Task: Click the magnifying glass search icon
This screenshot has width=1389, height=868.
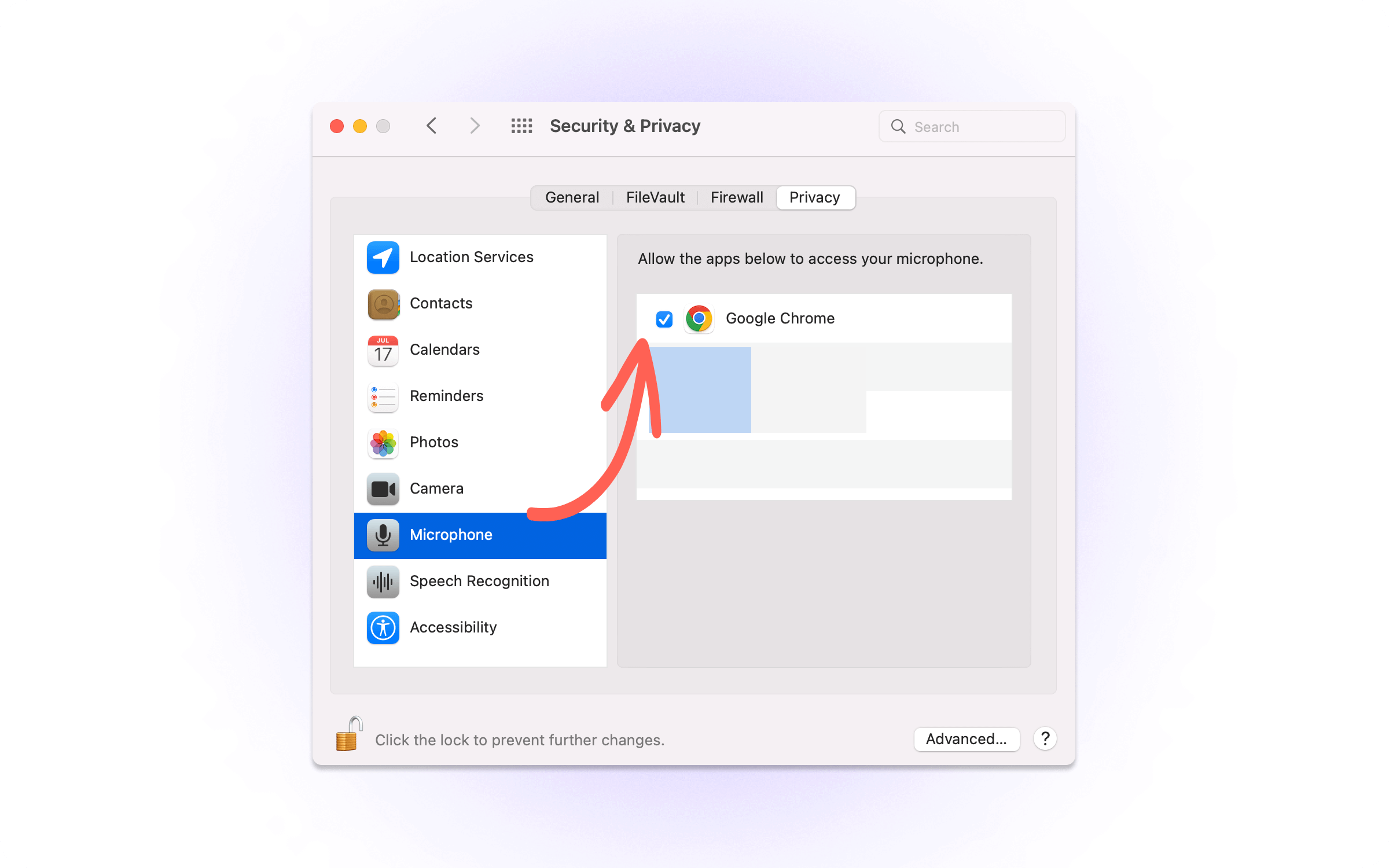Action: [x=898, y=126]
